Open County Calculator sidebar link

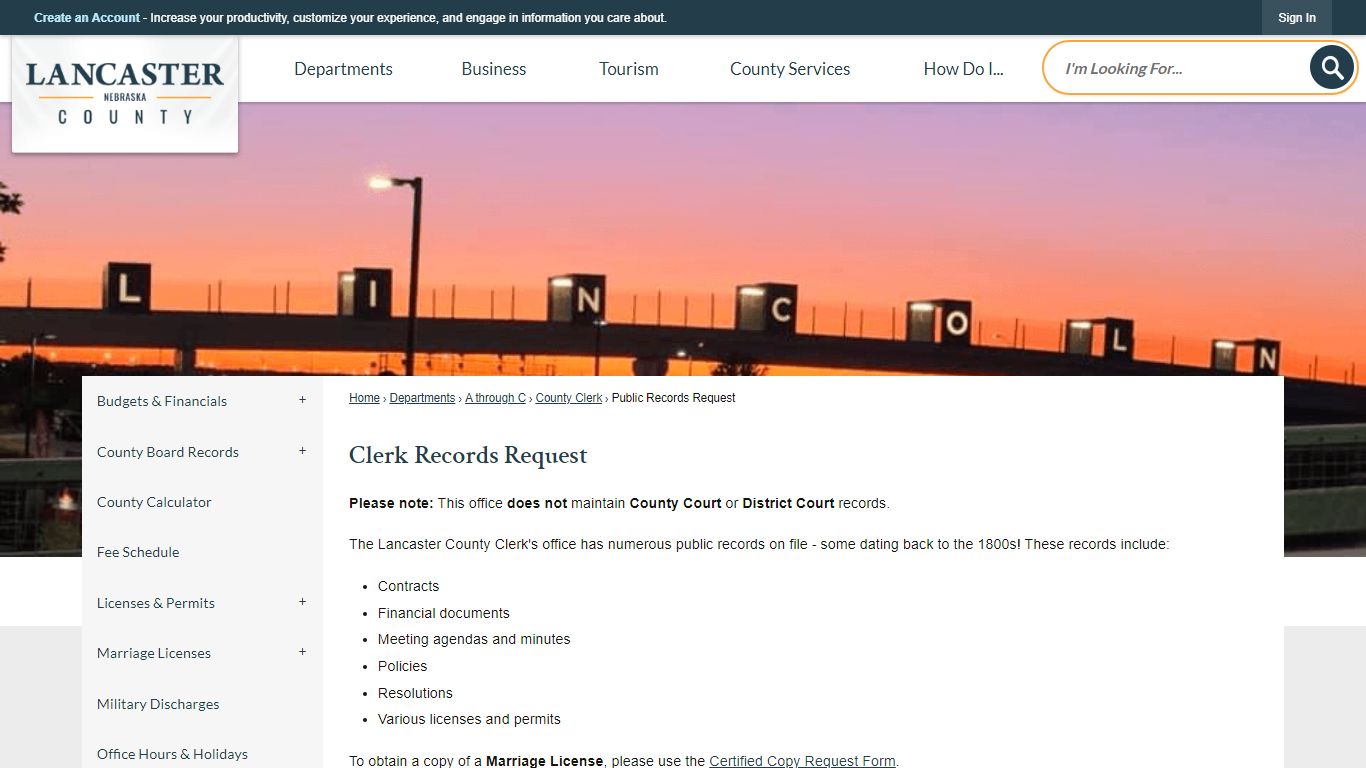coord(154,502)
